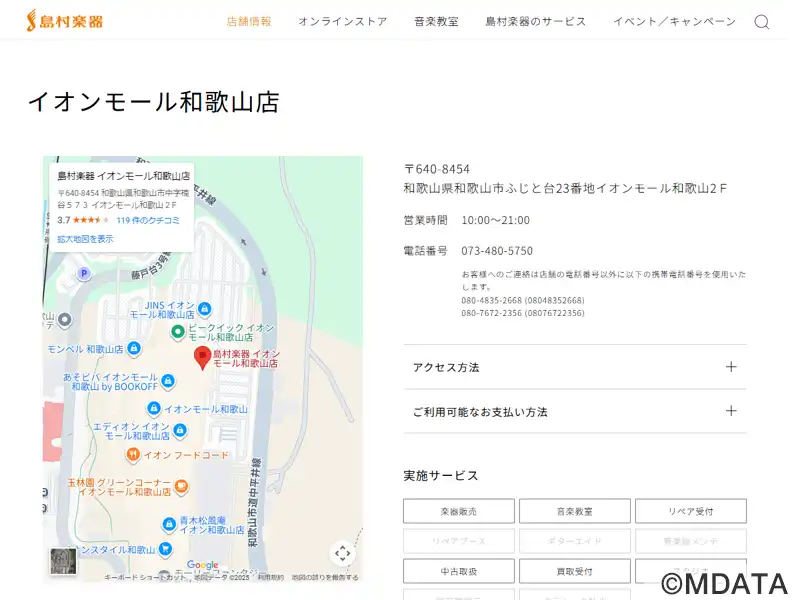Click the 拡大地図を表示 link
This screenshot has width=800, height=600.
click(85, 239)
